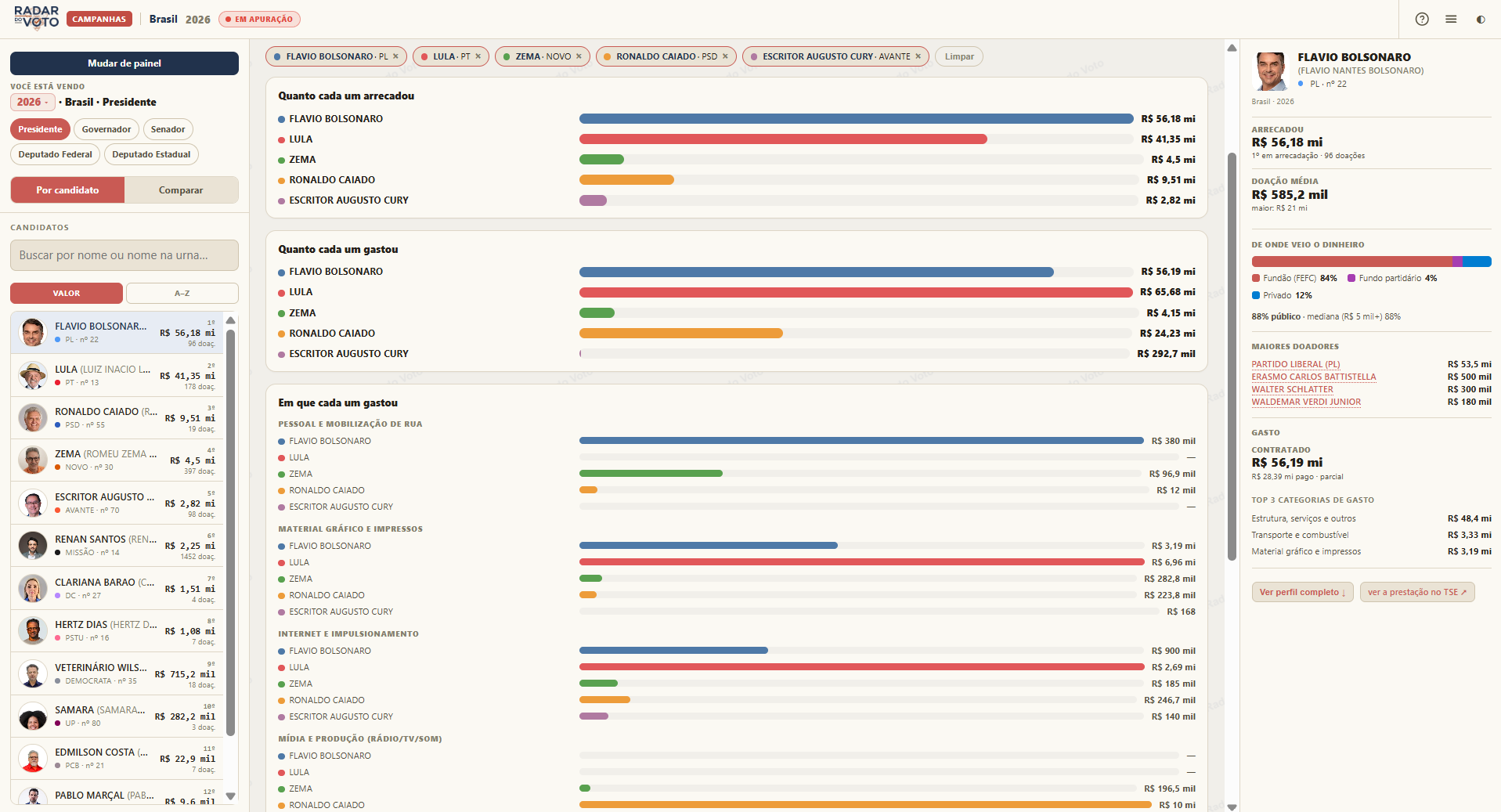Expand Ver perfil completo section

pyautogui.click(x=1302, y=592)
